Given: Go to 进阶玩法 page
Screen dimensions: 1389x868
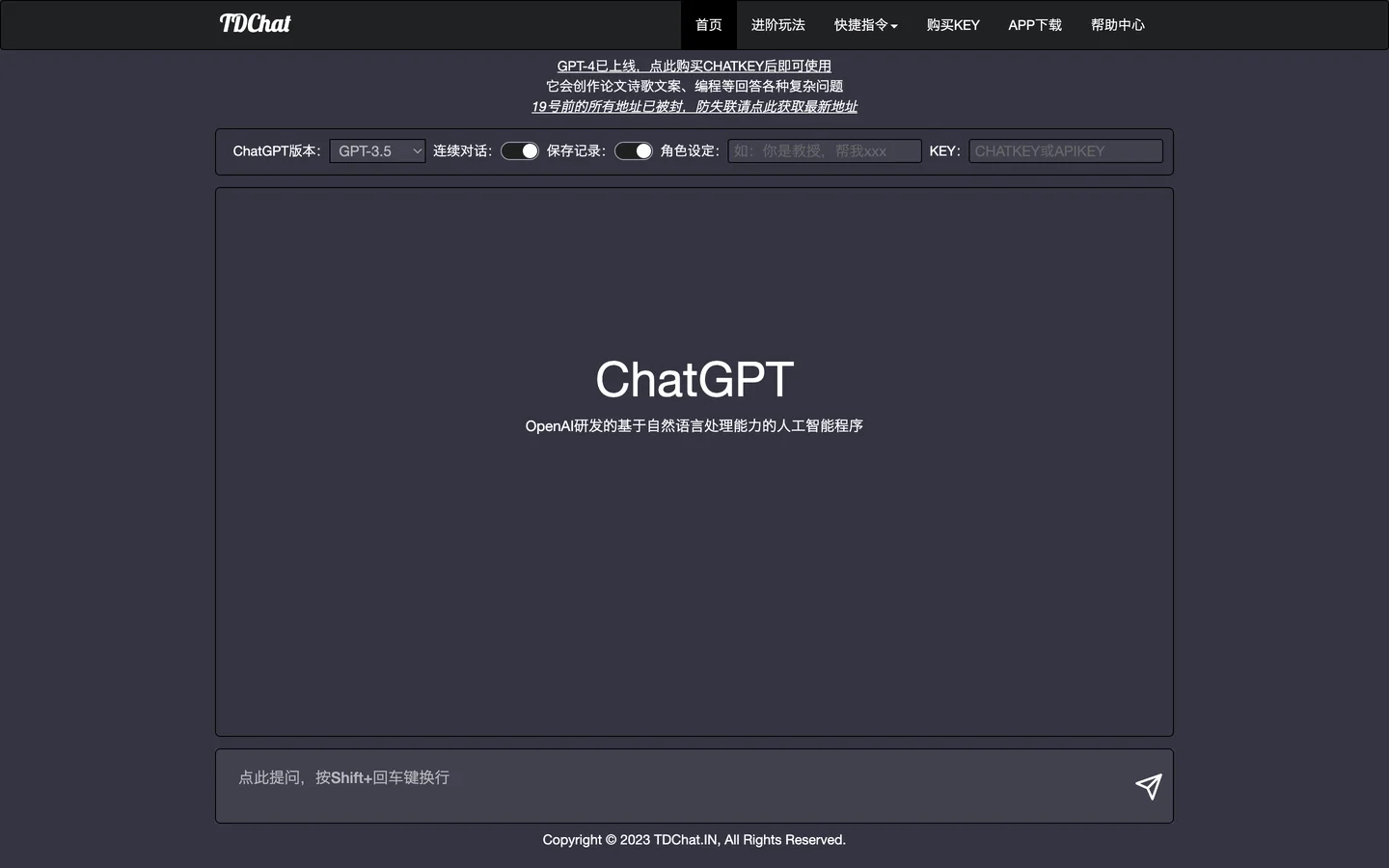Looking at the screenshot, I should (778, 25).
